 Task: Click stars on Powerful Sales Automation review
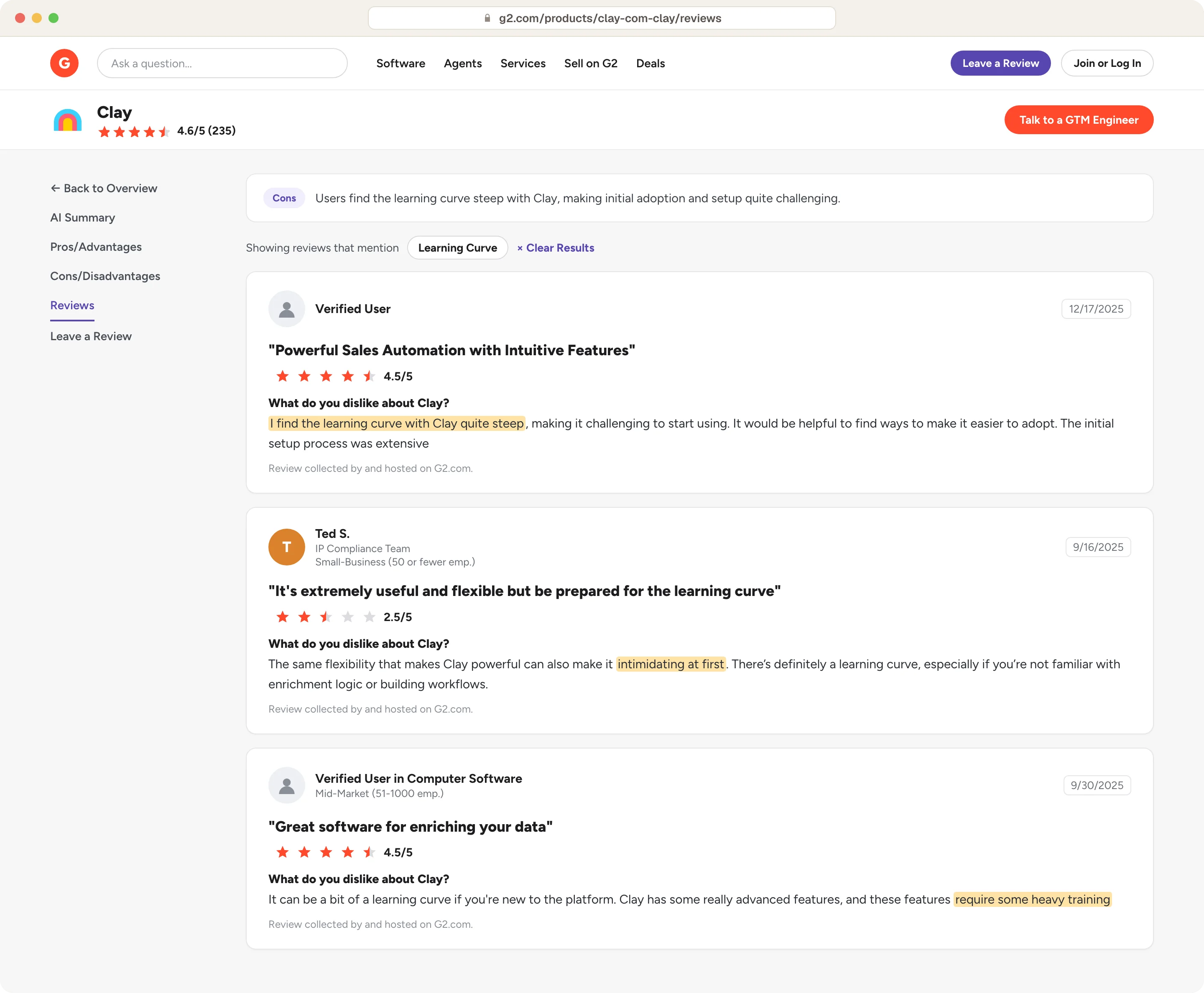(326, 376)
